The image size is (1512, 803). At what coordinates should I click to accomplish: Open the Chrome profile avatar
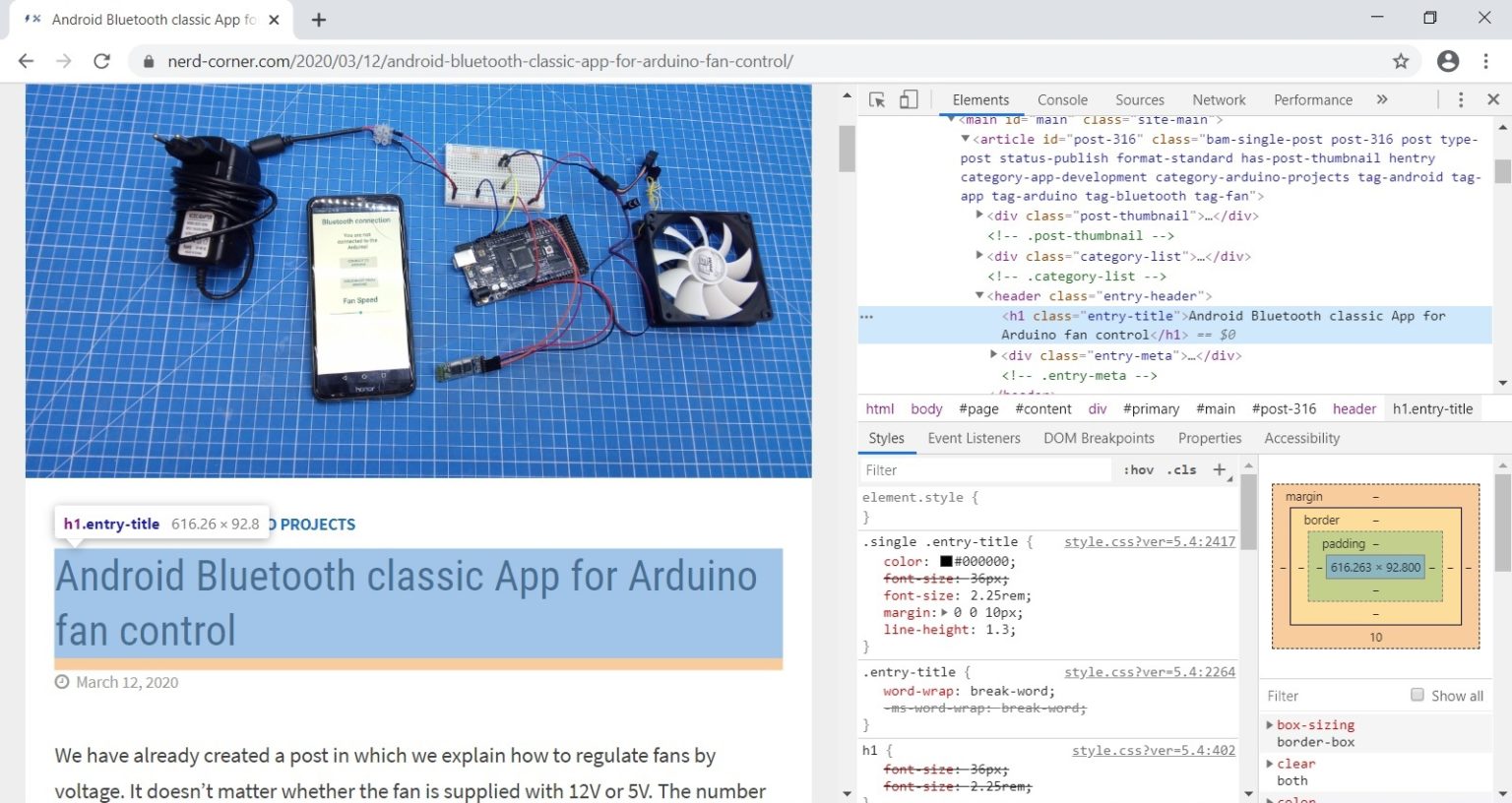click(x=1447, y=60)
